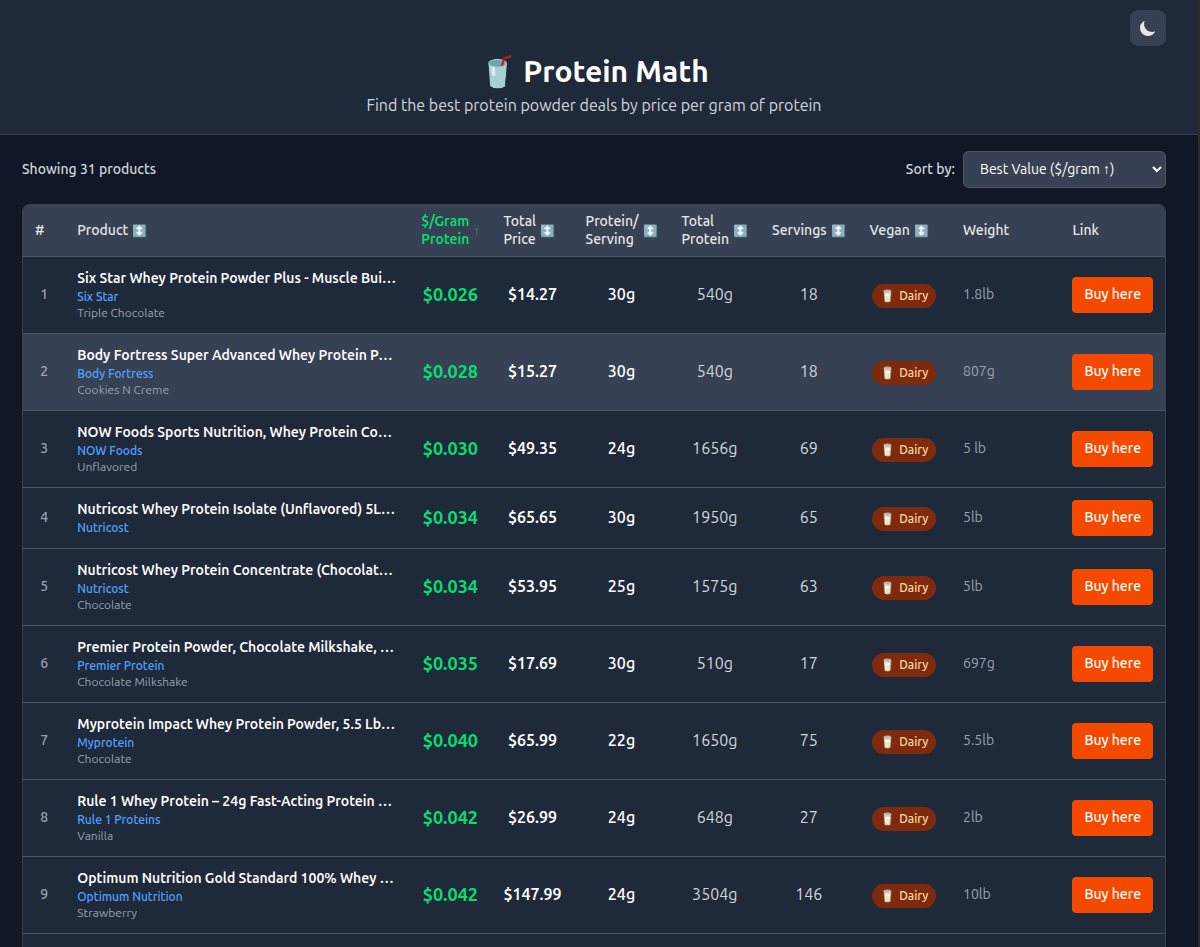Click the Strawberry flavor text
Screen dimensions: 1200x947
coord(107,913)
